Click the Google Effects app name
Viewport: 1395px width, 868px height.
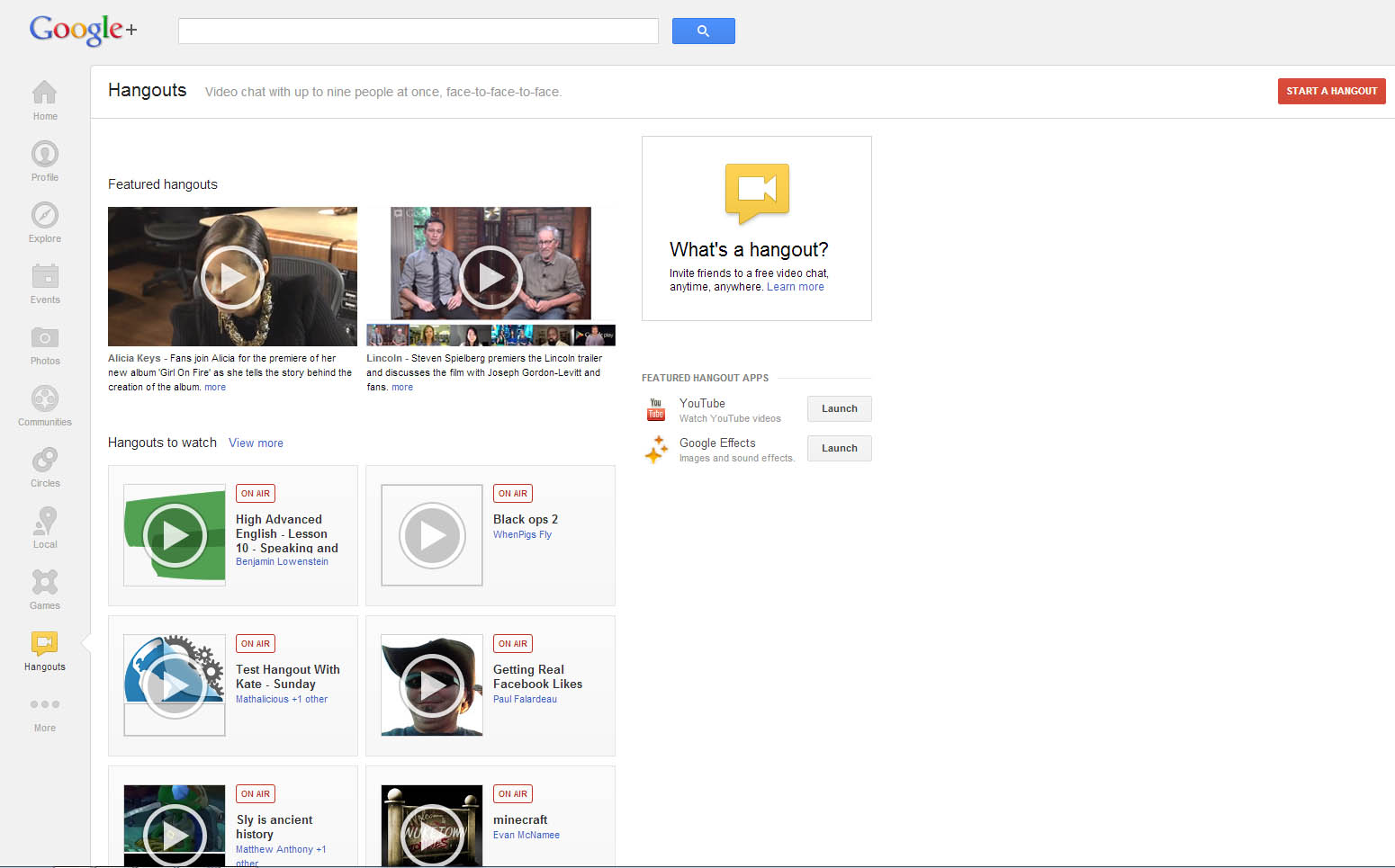click(717, 443)
